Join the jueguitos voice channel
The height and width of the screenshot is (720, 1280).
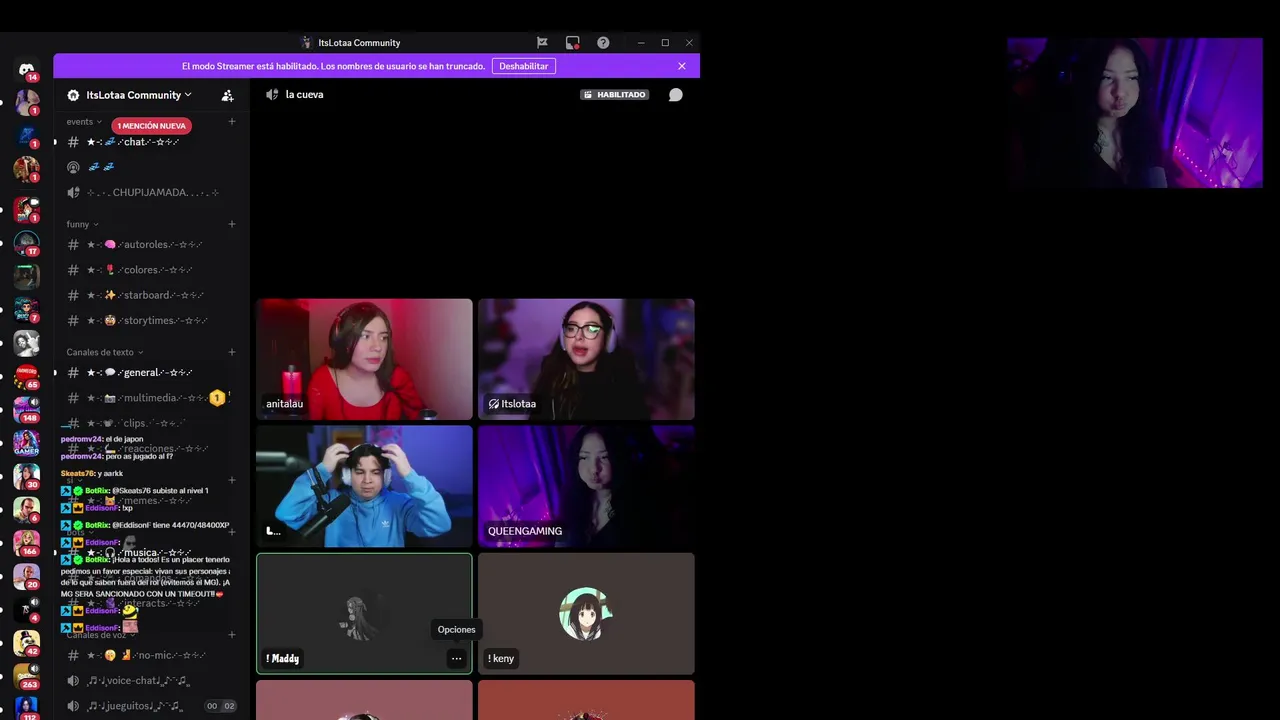coord(150,706)
